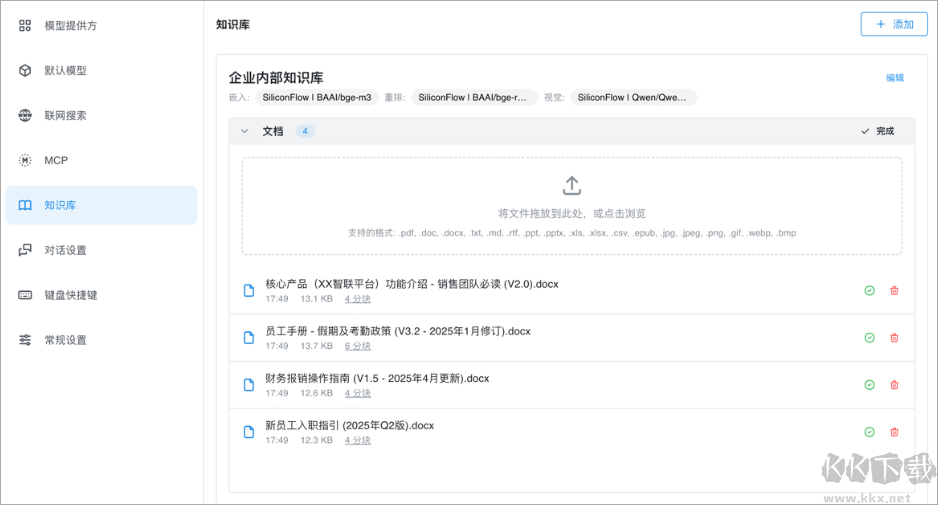
Task: Open the 员工手册 - 假期及考勤政策 document
Action: tap(398, 331)
